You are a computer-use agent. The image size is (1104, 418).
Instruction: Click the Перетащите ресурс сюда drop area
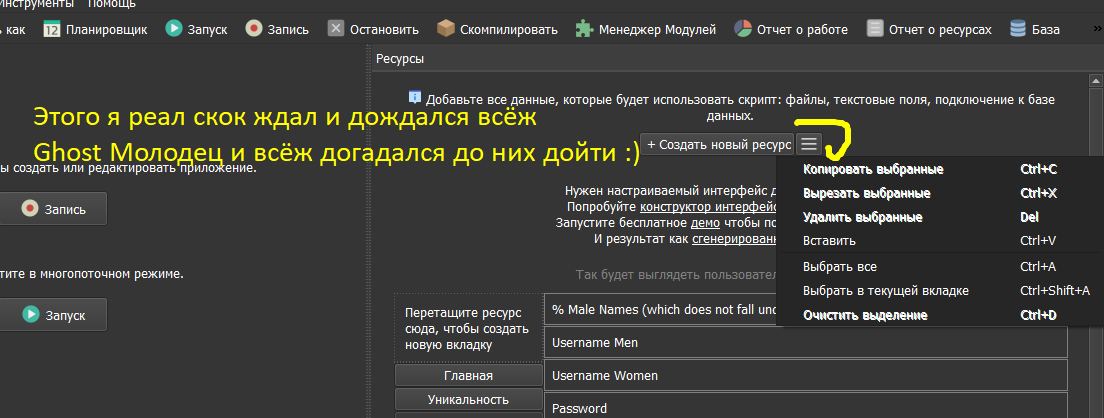[x=468, y=327]
